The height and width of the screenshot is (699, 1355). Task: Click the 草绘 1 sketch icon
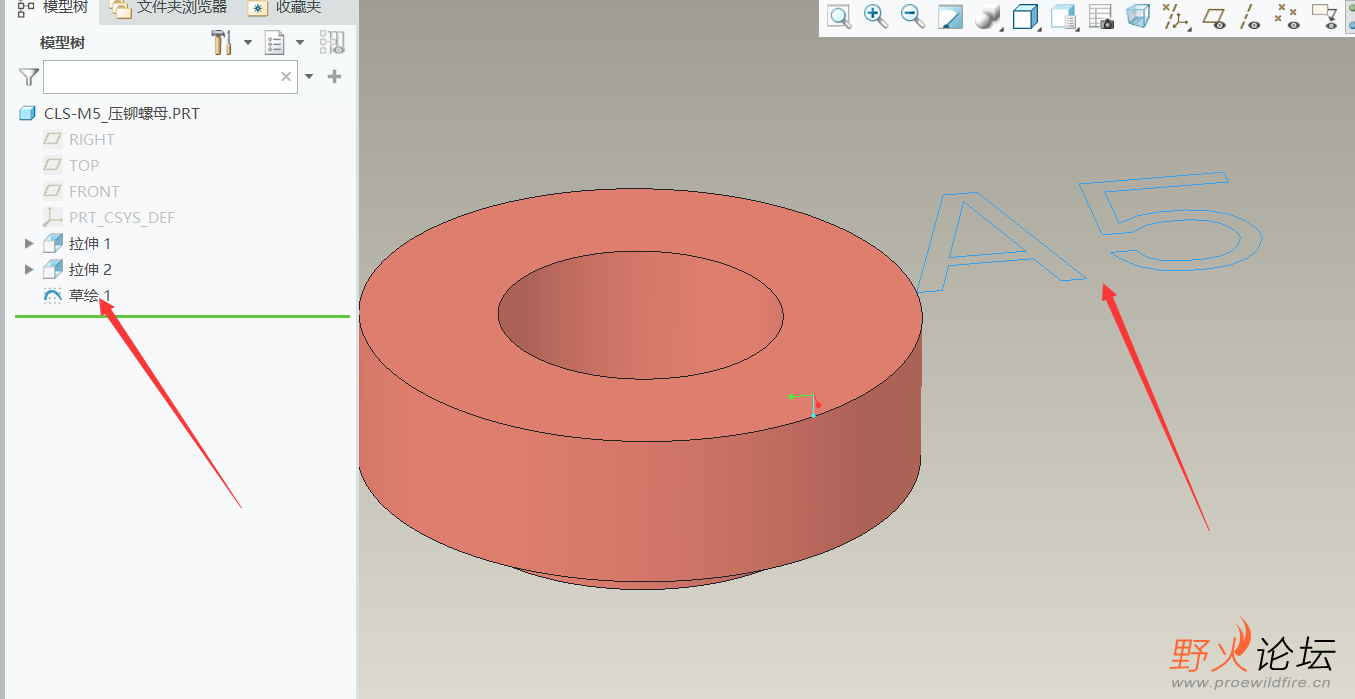pos(53,296)
